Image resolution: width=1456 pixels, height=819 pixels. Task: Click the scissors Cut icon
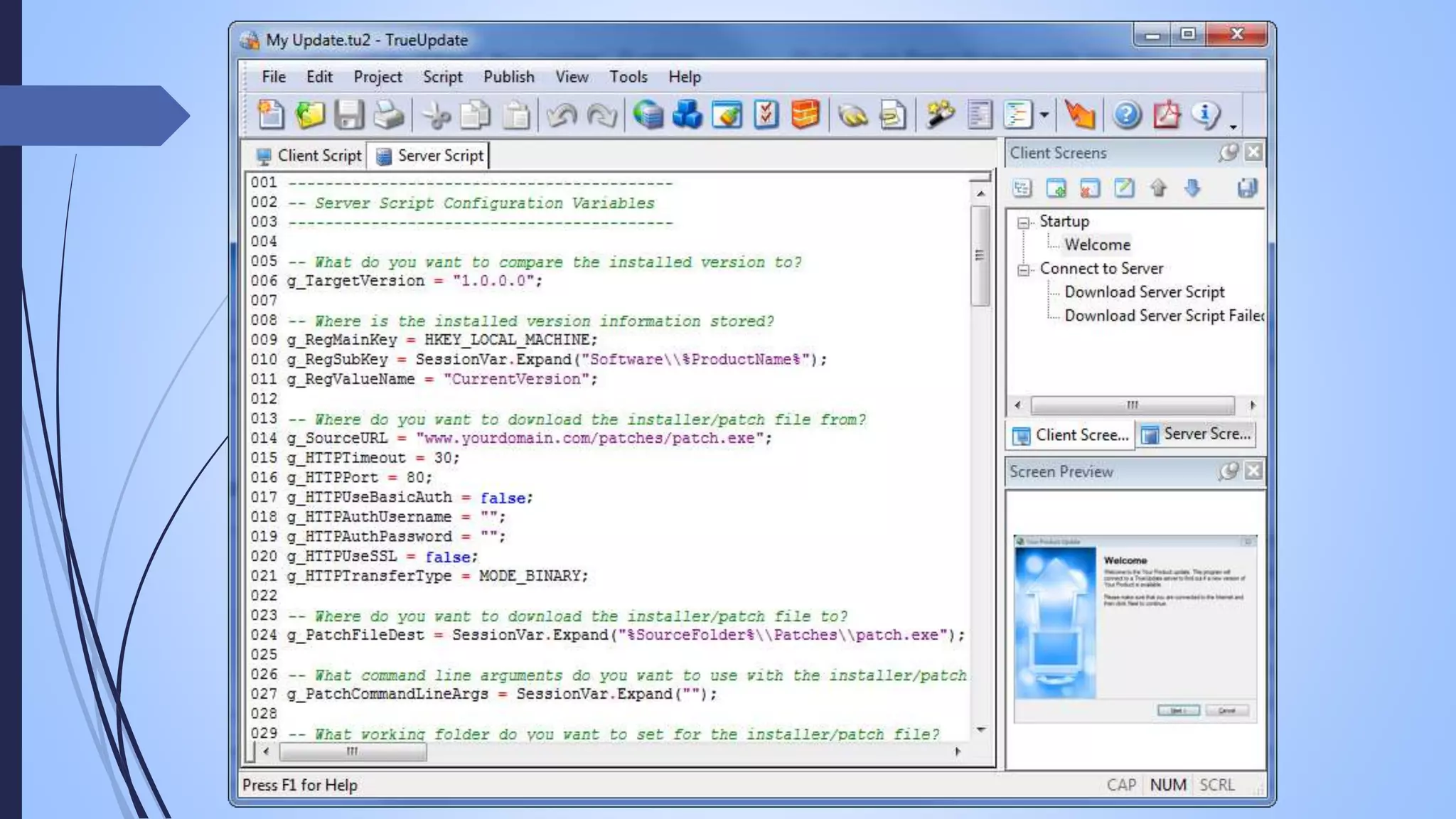[x=436, y=115]
